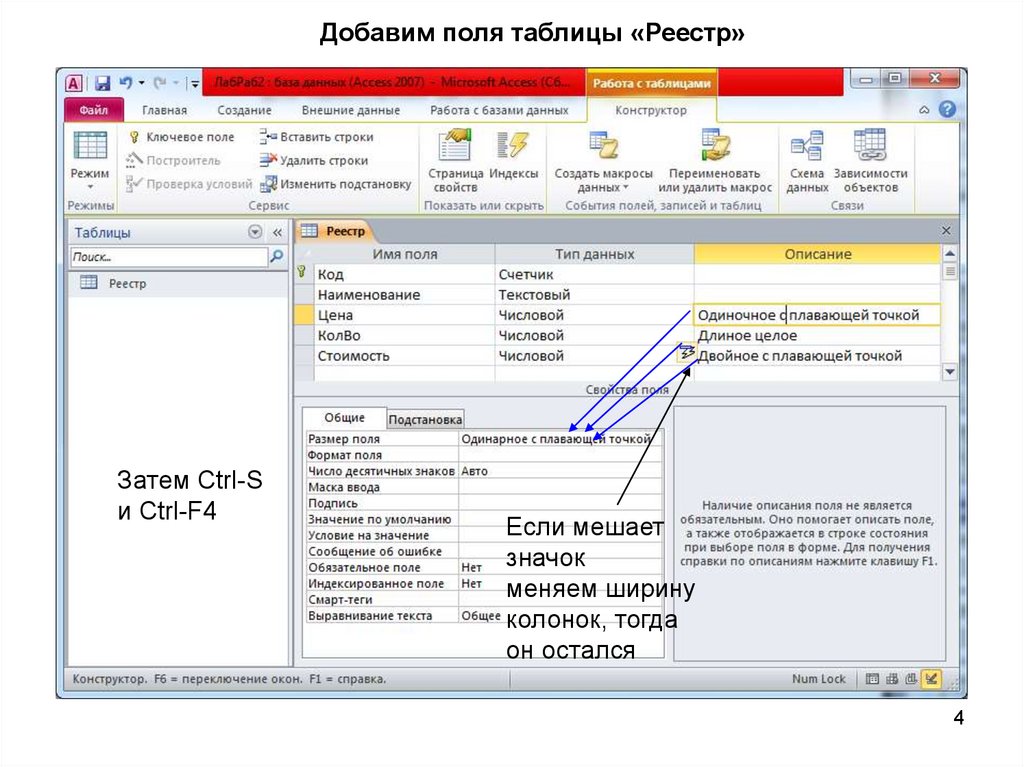Select the Стоимость field name cell
The width and height of the screenshot is (1024, 767).
[x=404, y=355]
